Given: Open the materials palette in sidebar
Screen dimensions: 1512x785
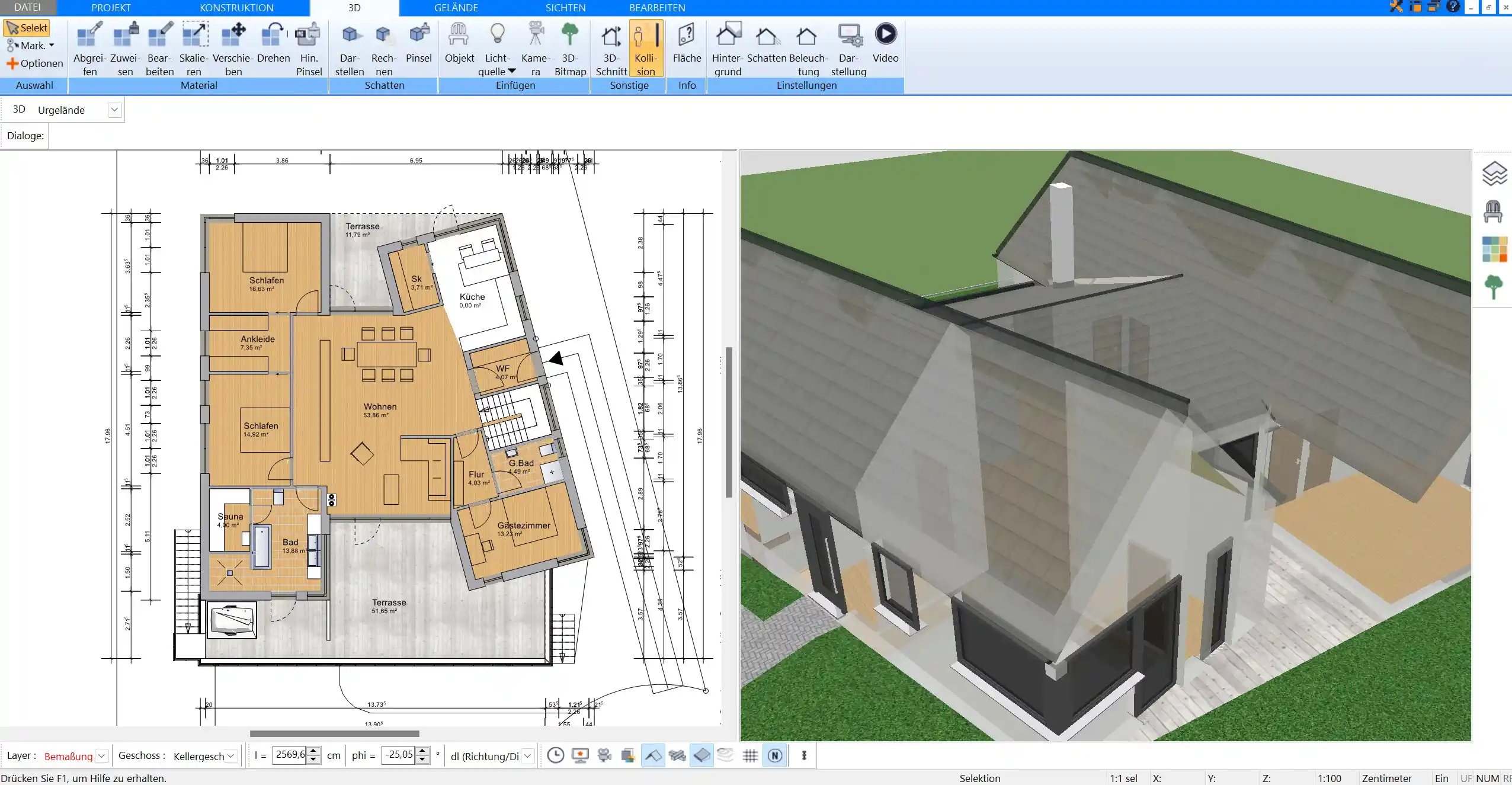Looking at the screenshot, I should [1494, 249].
